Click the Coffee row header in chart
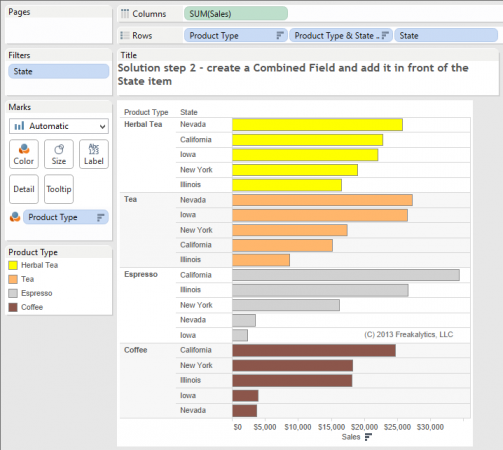The width and height of the screenshot is (503, 450). point(135,350)
